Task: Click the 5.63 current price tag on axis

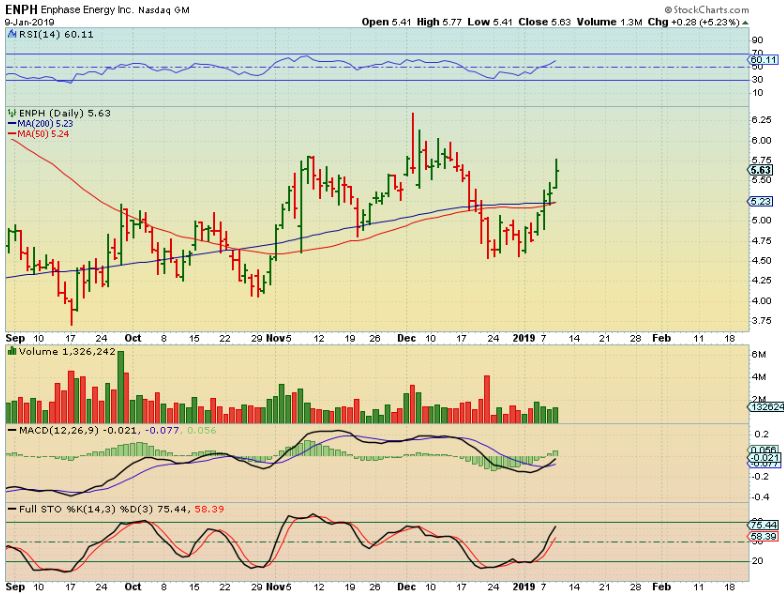Action: pyautogui.click(x=760, y=170)
